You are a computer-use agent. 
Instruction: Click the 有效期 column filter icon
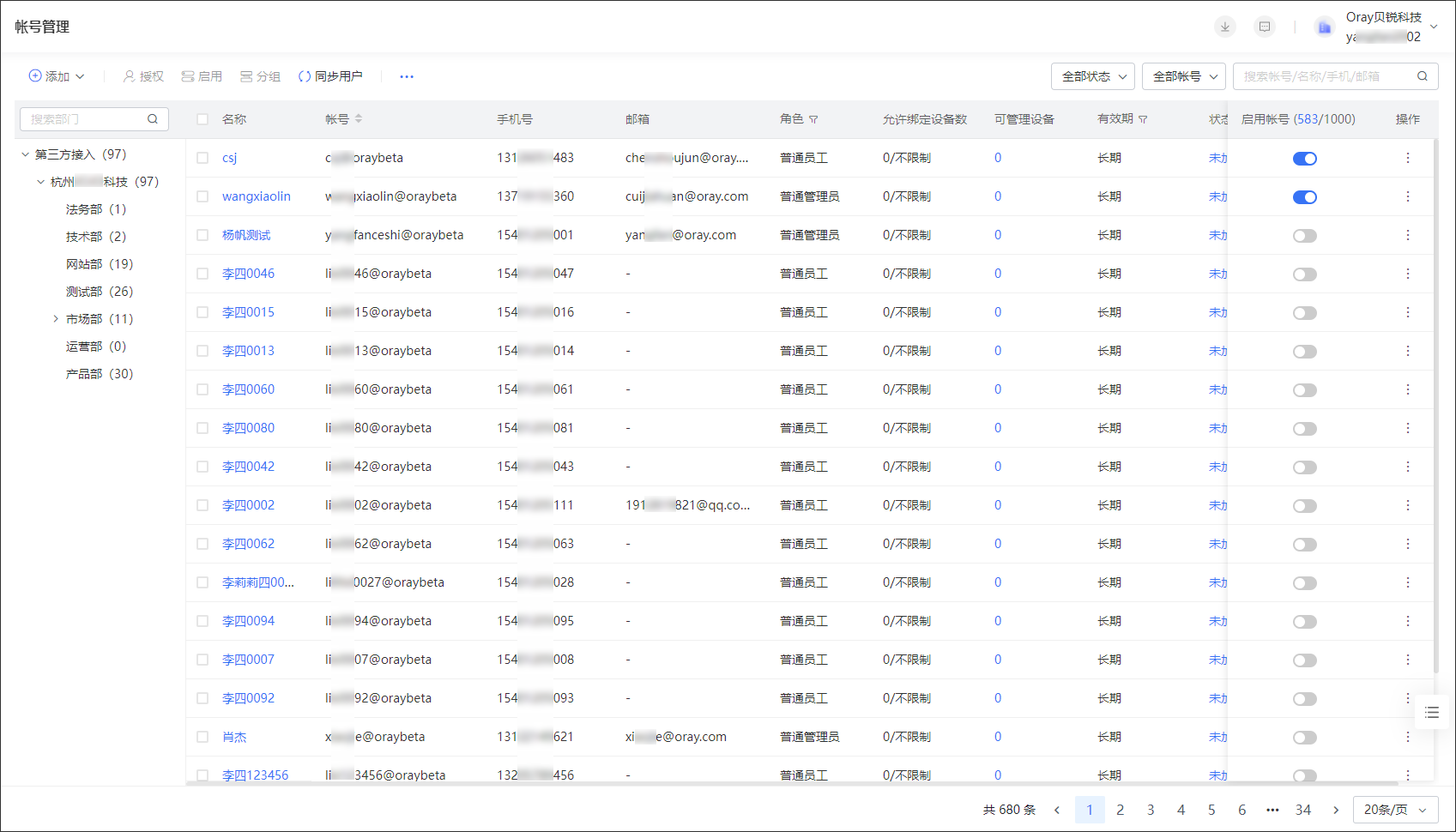click(1143, 120)
